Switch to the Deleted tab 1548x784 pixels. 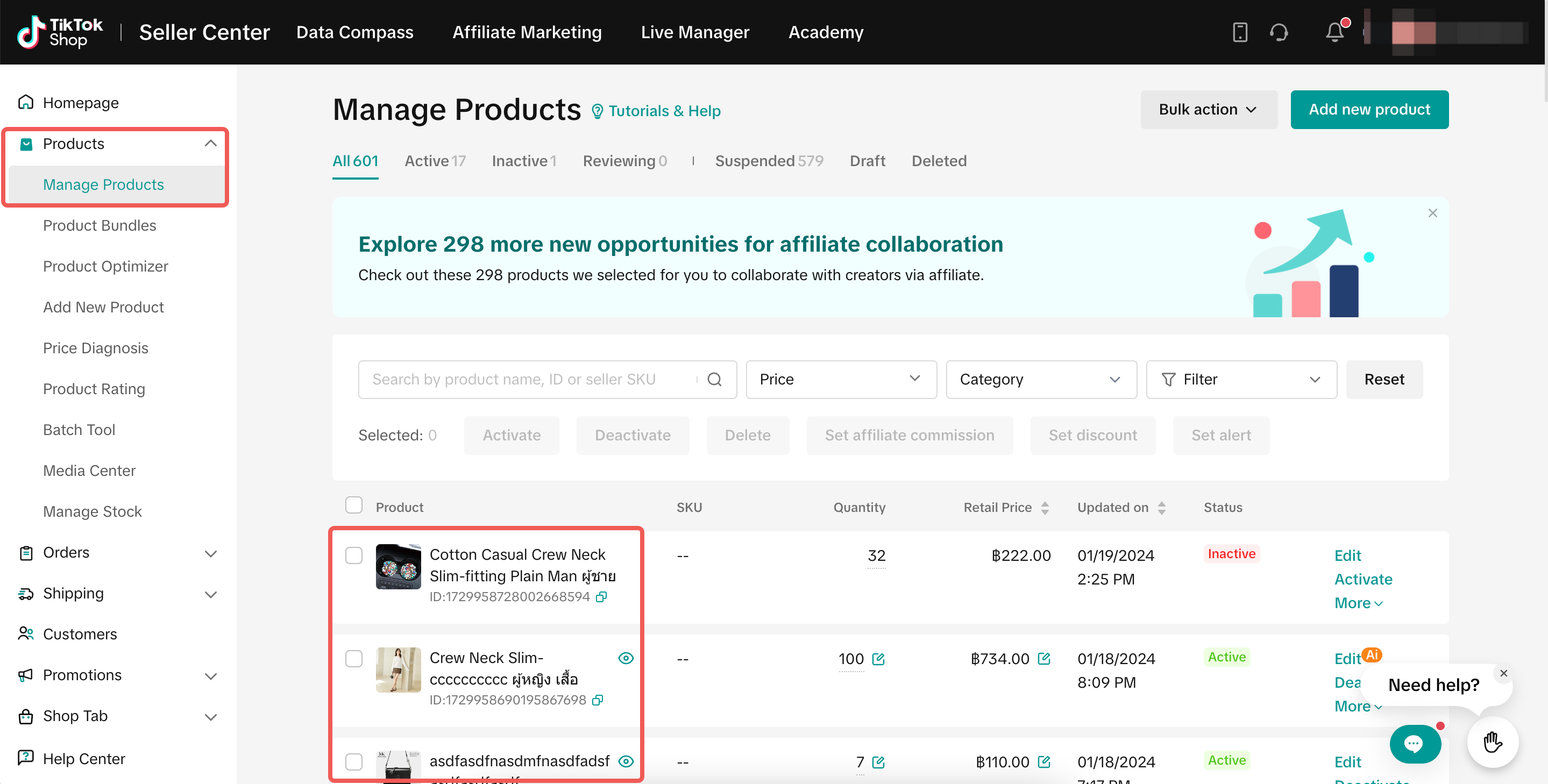pyautogui.click(x=939, y=161)
